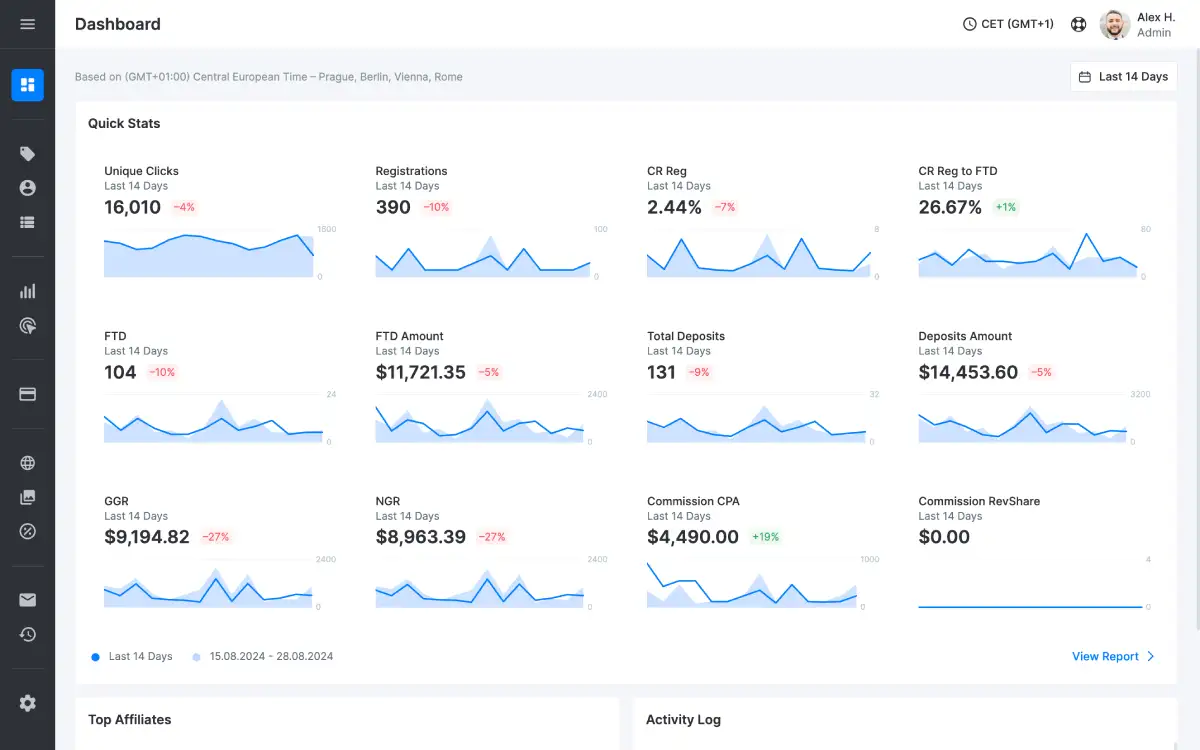Click the −9% badge on Total Deposits

699,372
